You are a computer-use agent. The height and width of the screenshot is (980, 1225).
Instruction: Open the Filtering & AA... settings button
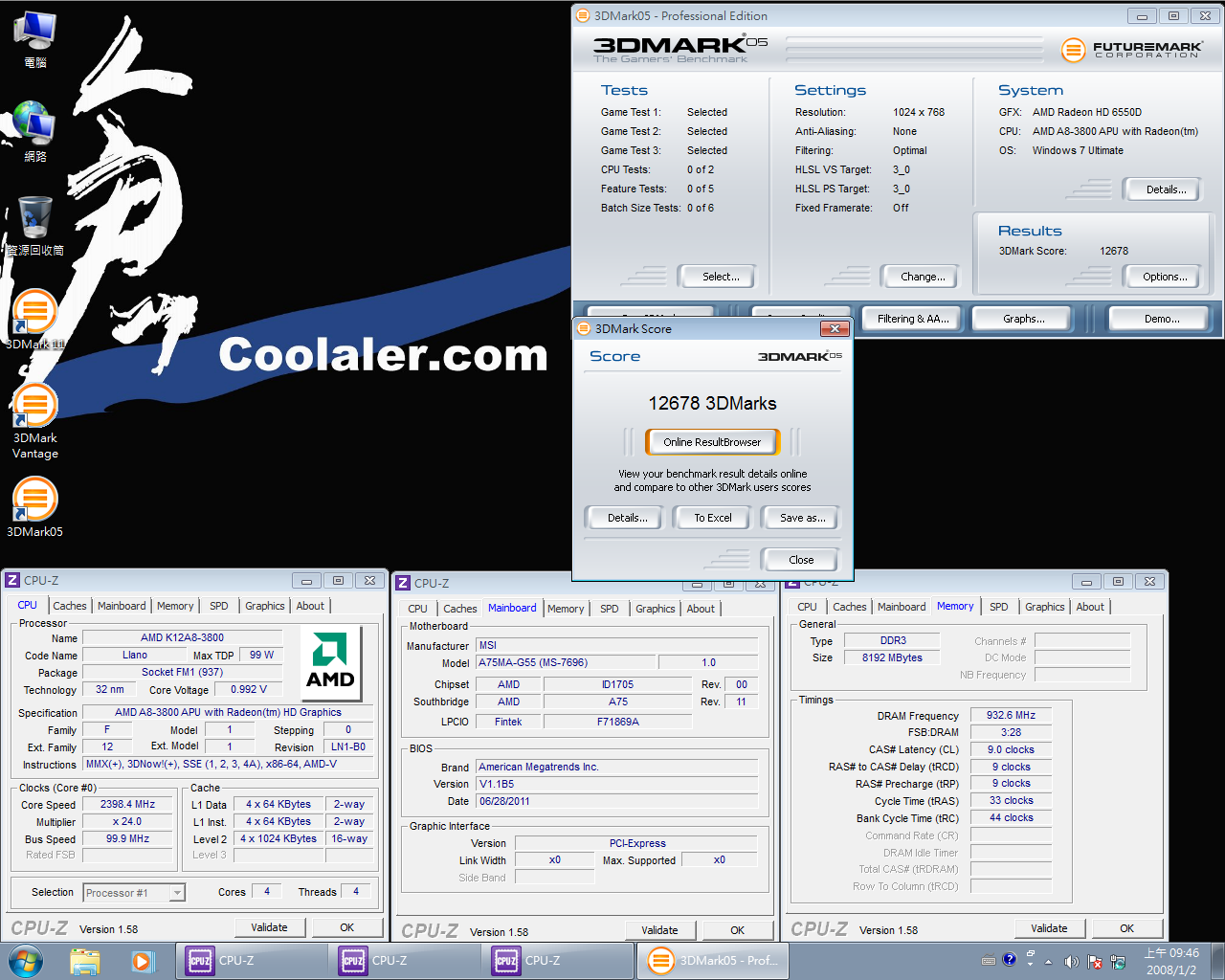(x=913, y=319)
